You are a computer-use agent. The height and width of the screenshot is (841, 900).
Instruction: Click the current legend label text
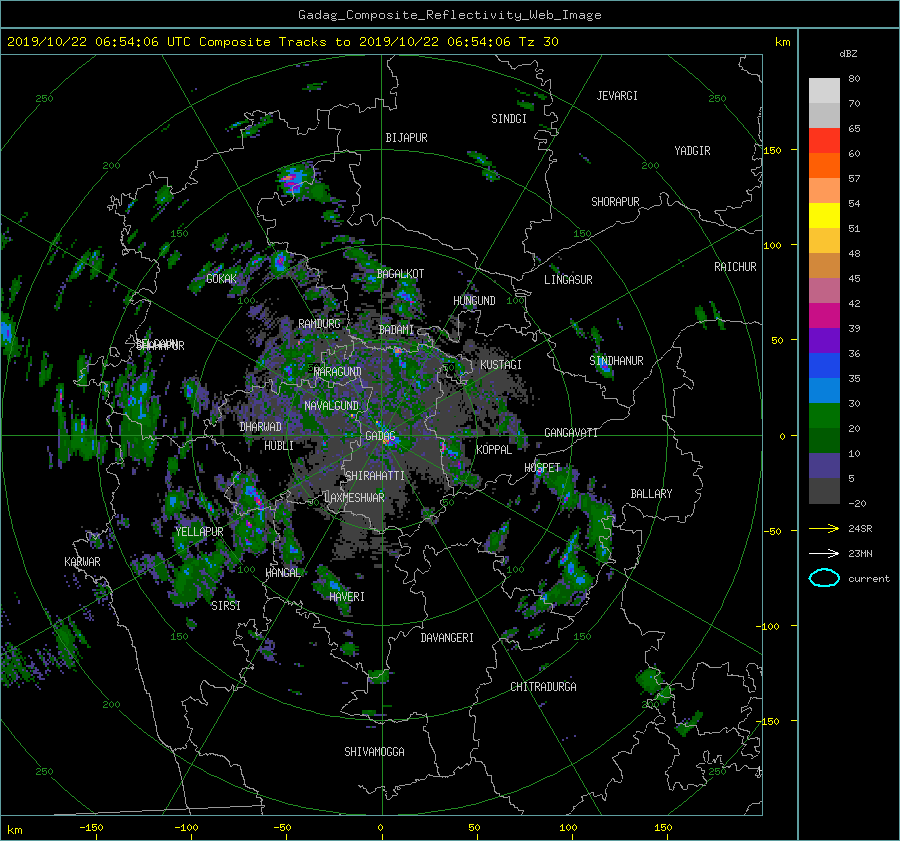click(868, 579)
